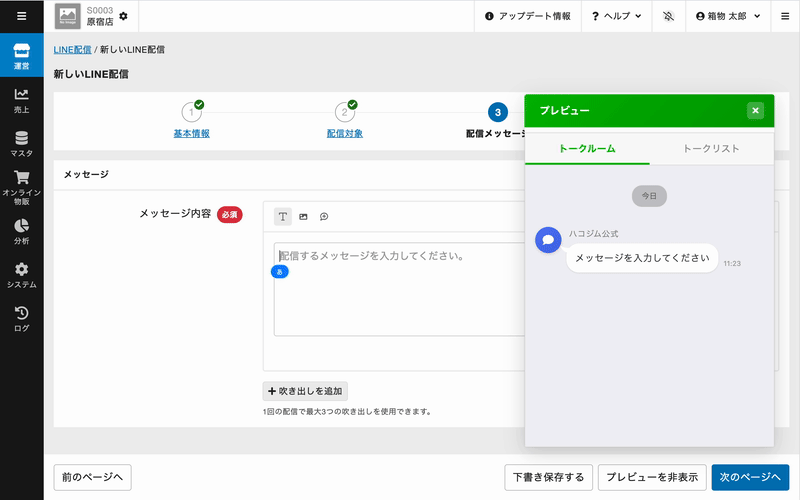Switch to トークリスト preview tab
The image size is (800, 500).
coord(711,148)
